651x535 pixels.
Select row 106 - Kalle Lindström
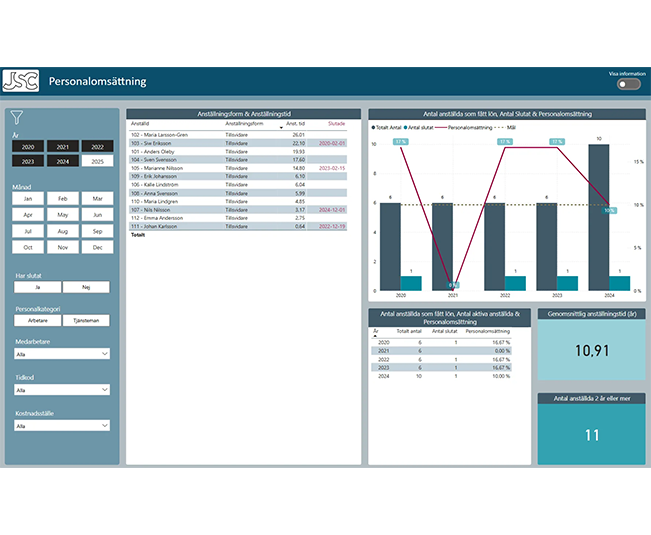[238, 185]
